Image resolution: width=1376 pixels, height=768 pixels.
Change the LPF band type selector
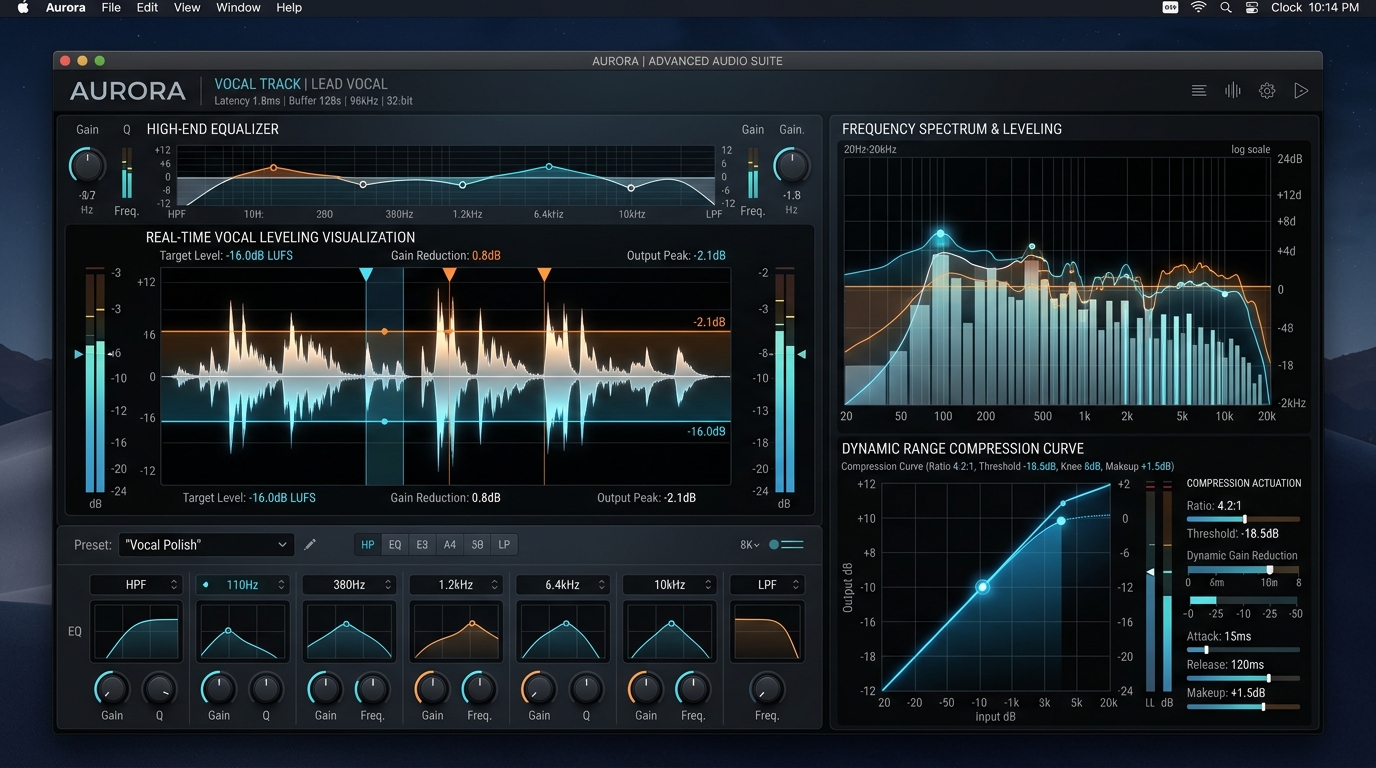767,585
